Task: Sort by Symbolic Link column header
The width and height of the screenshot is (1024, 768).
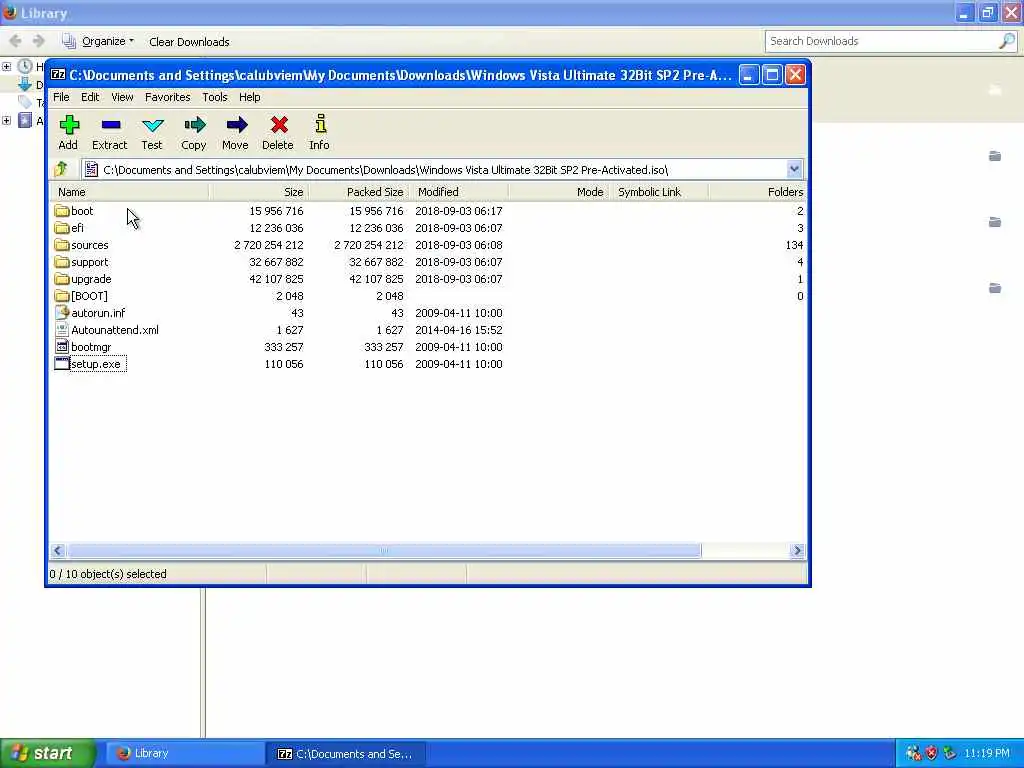Action: (x=659, y=192)
